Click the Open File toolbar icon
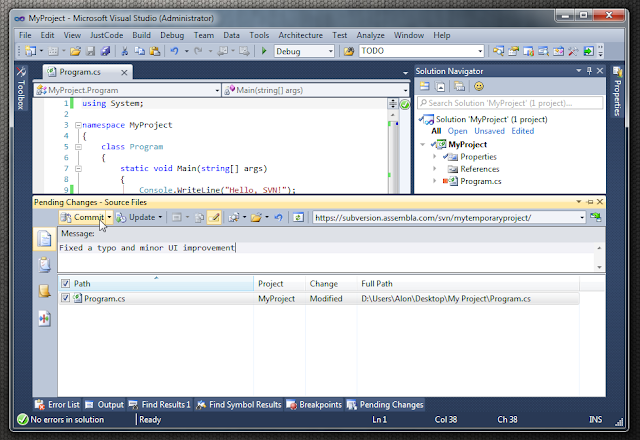The image size is (640, 440). point(75,51)
